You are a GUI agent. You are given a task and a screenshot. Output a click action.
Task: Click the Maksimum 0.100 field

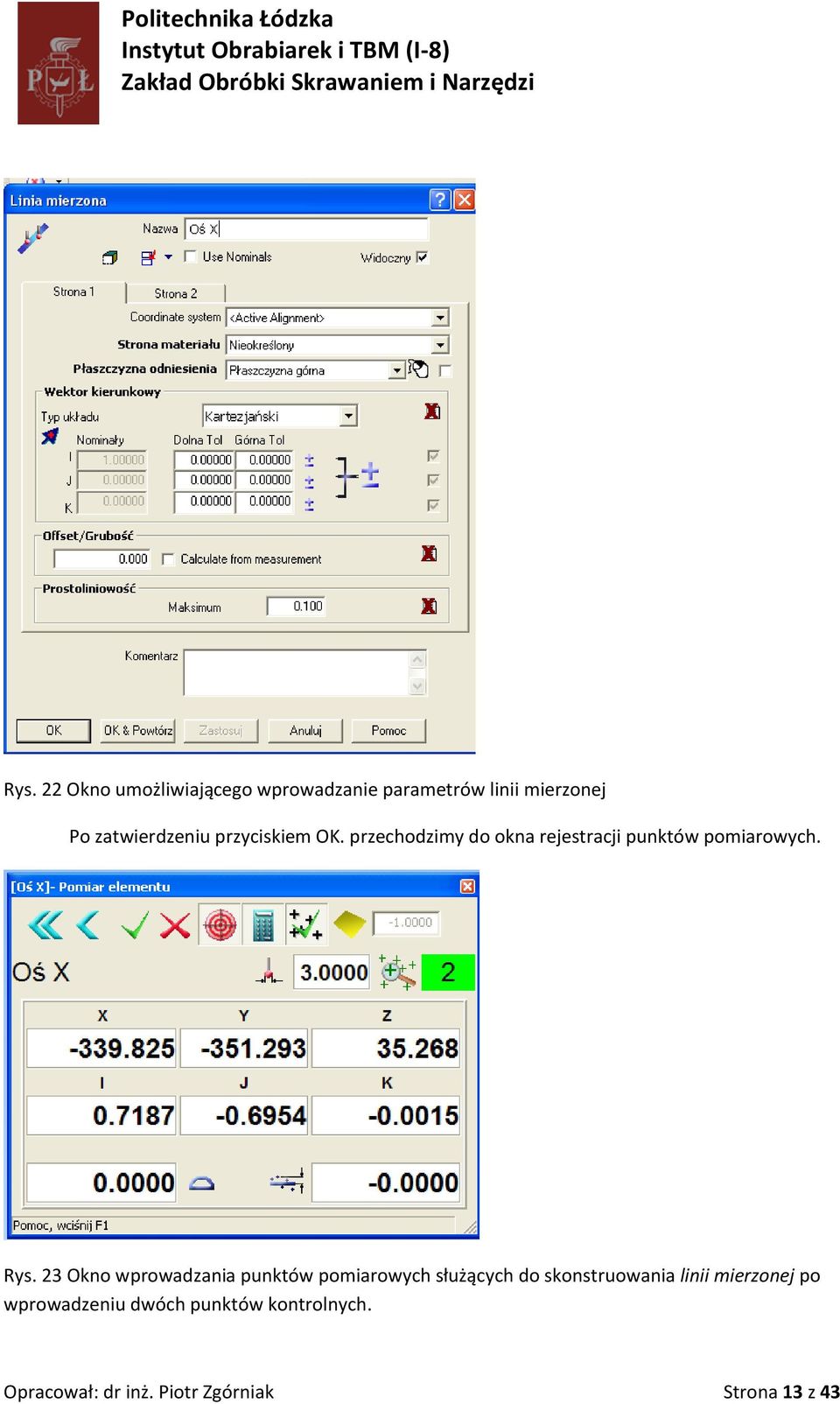pyautogui.click(x=296, y=606)
